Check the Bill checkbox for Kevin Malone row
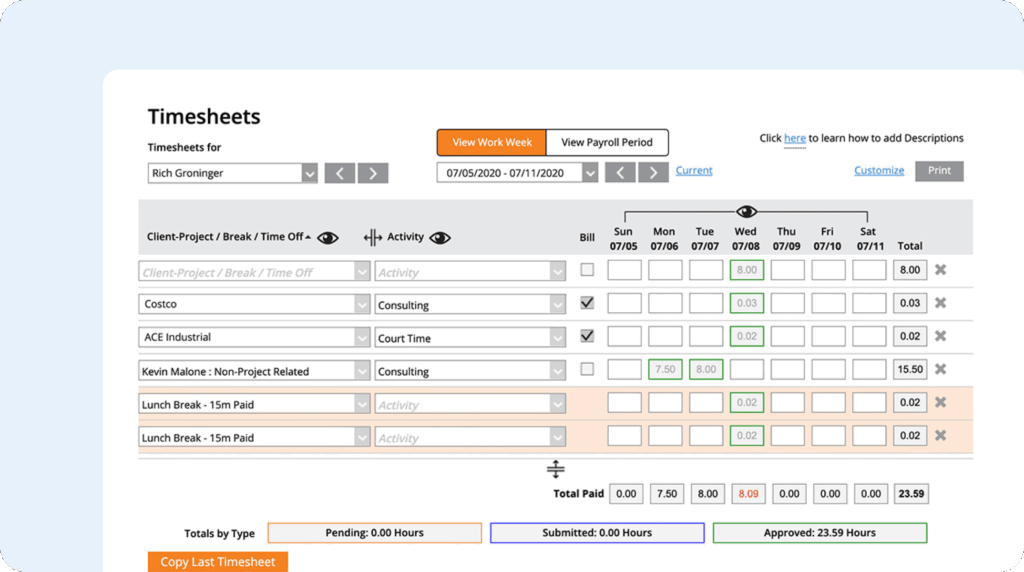1024x572 pixels. point(587,369)
